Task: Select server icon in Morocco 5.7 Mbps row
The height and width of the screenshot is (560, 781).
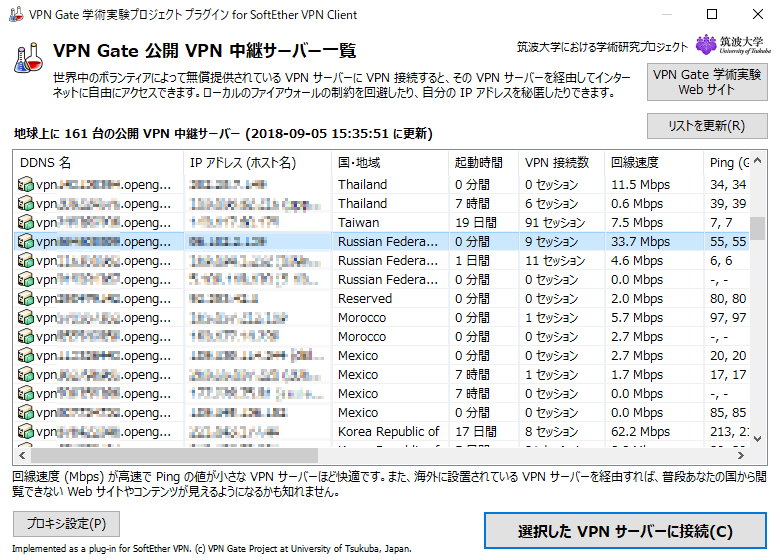Action: click(25, 317)
